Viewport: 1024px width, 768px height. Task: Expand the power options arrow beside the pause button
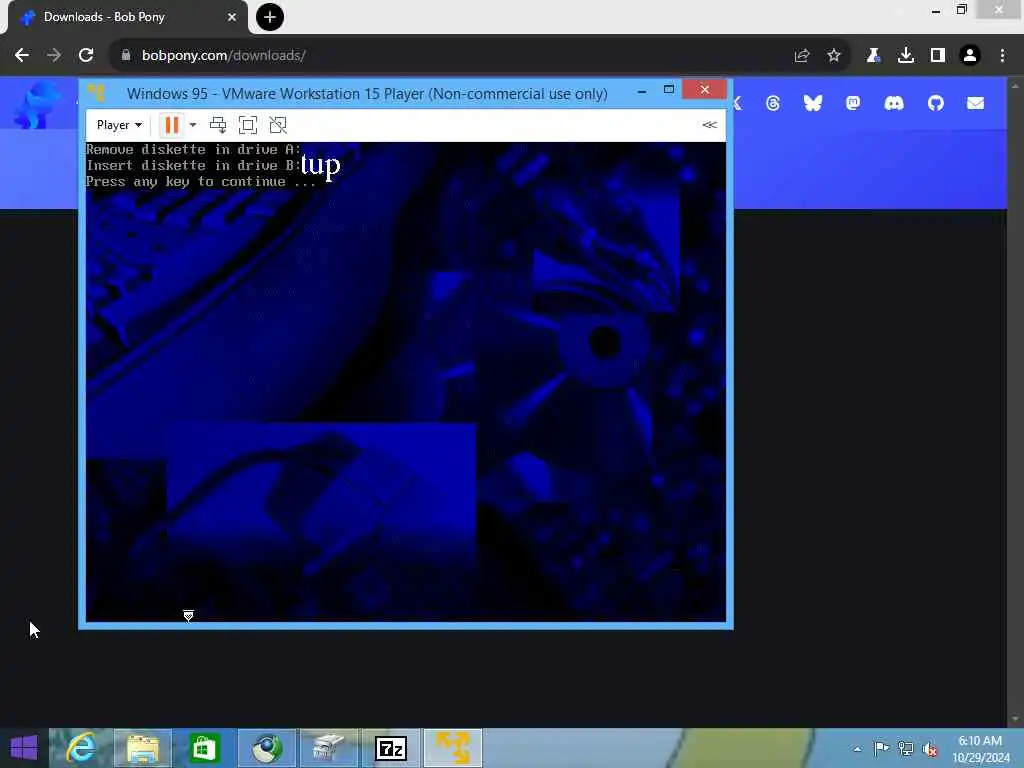[x=193, y=125]
